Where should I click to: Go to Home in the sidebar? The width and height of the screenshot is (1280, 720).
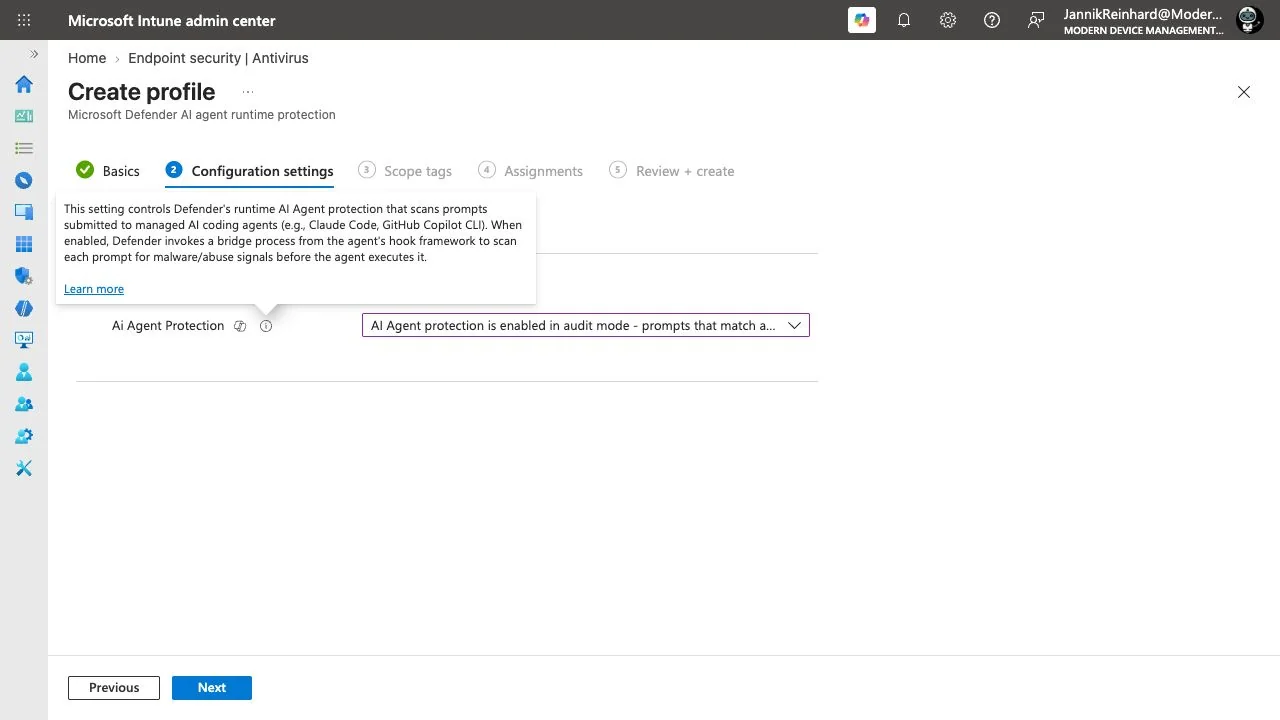(24, 84)
